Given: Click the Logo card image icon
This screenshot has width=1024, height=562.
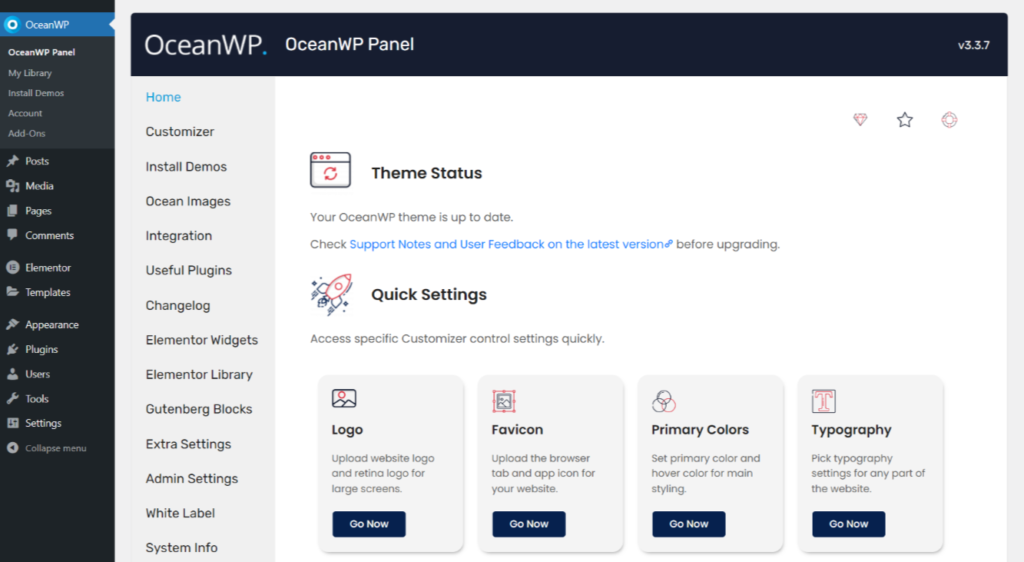Looking at the screenshot, I should pos(344,399).
